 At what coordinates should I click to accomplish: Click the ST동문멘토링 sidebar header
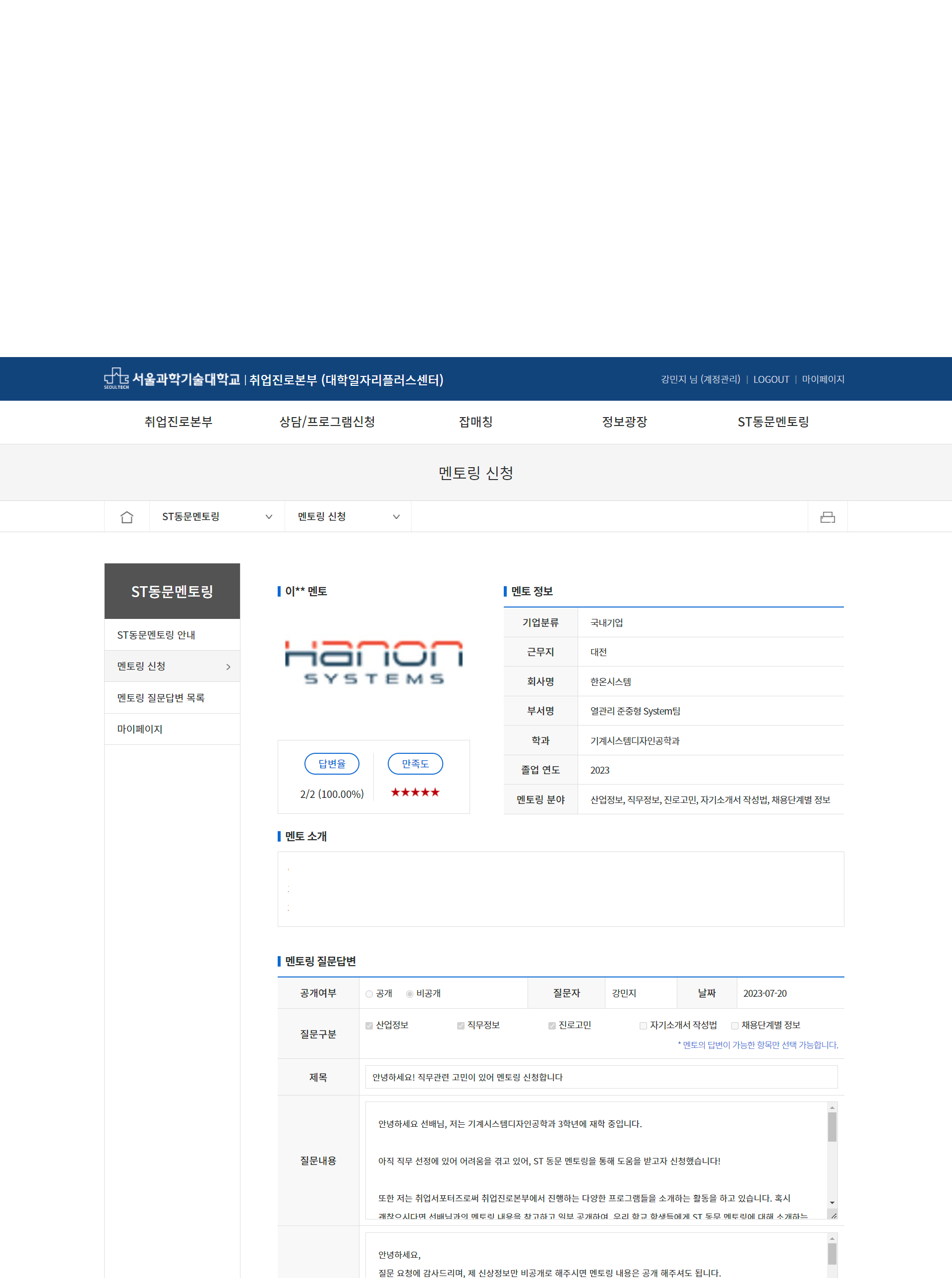172,592
